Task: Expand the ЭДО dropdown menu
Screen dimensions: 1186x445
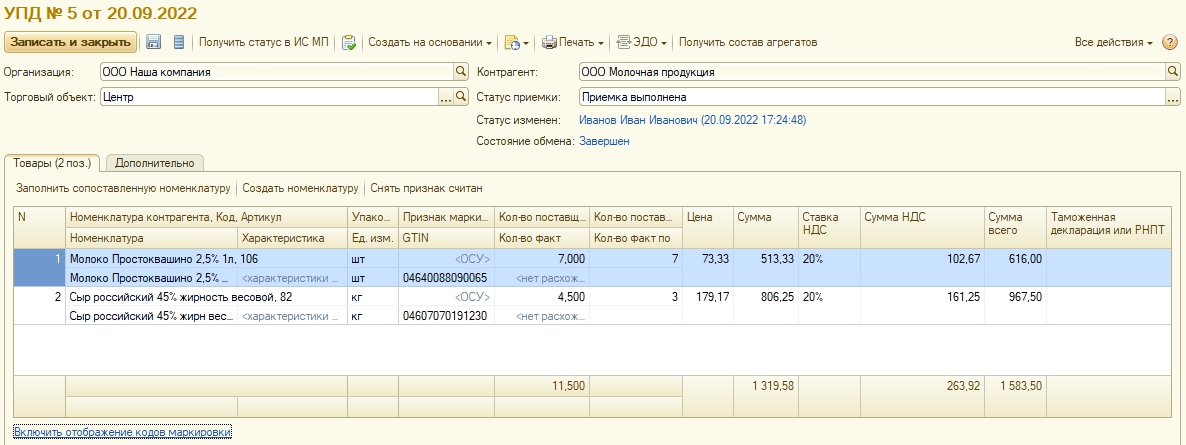Action: click(642, 43)
